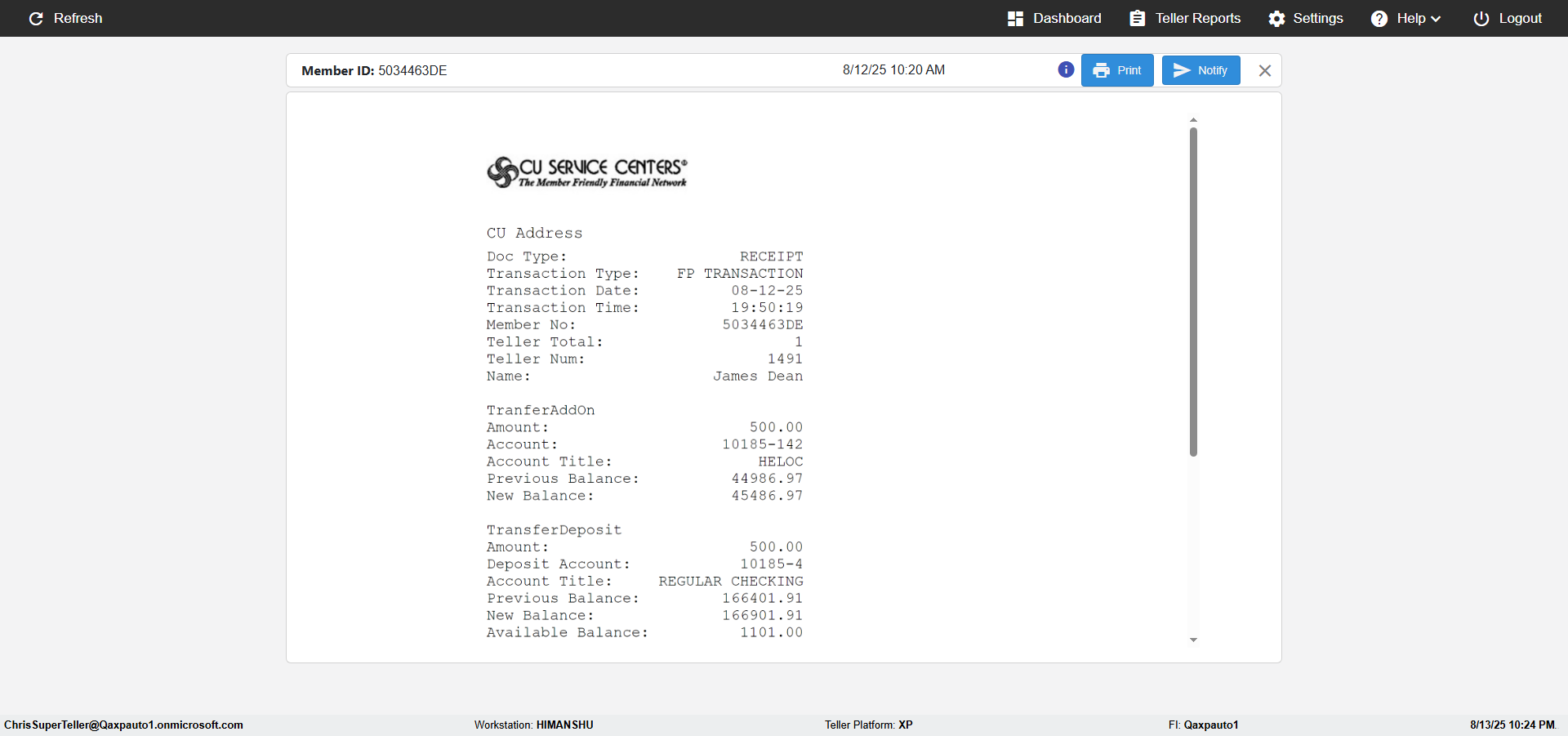
Task: Click the blue info icon
Action: pos(1066,69)
